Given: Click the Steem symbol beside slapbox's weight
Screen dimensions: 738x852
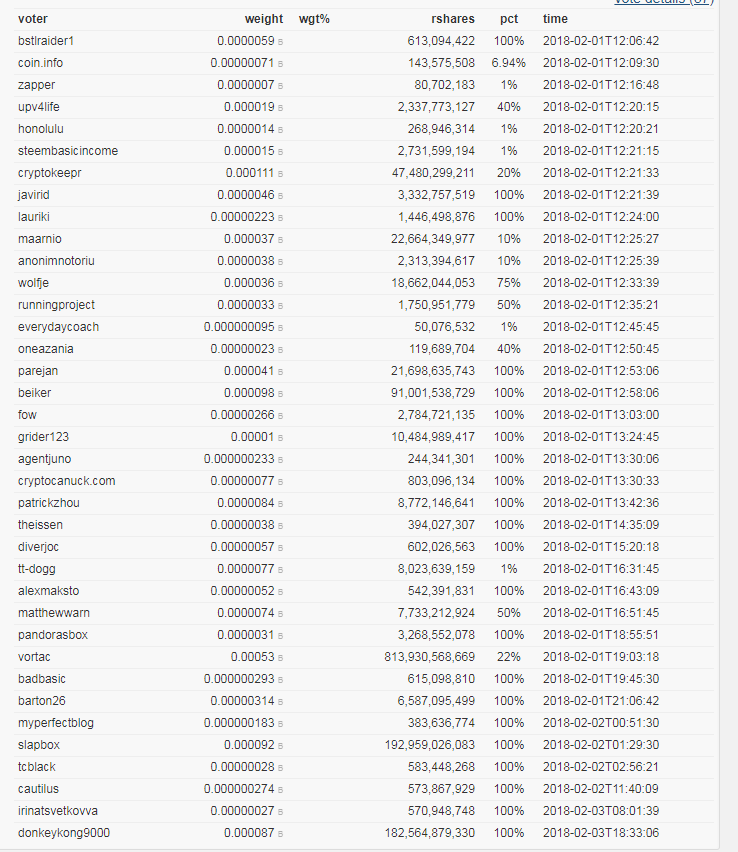Looking at the screenshot, I should point(279,746).
